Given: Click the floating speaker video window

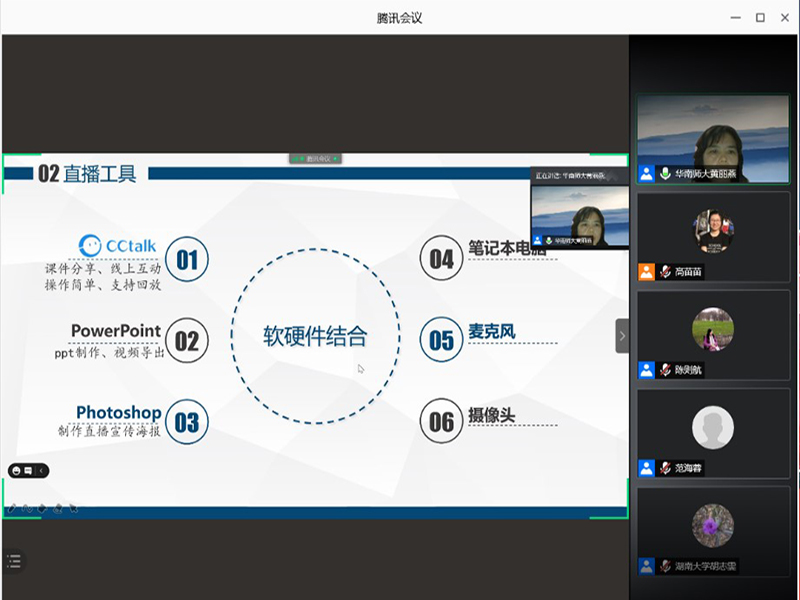Looking at the screenshot, I should [580, 212].
